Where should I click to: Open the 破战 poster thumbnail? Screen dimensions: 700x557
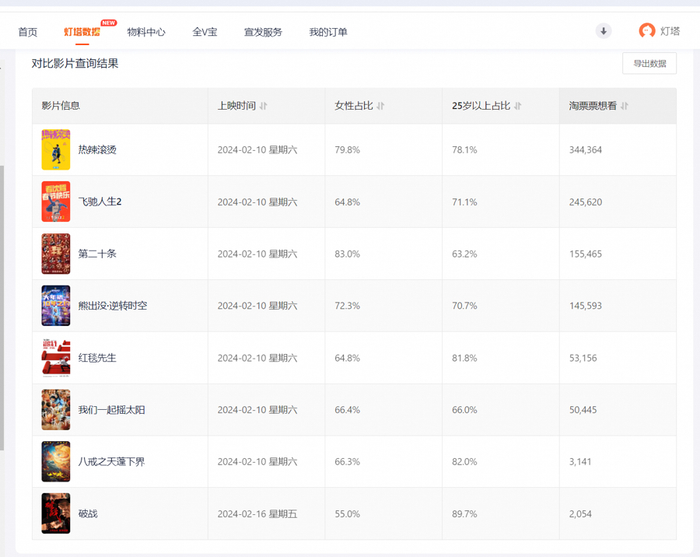pos(56,513)
